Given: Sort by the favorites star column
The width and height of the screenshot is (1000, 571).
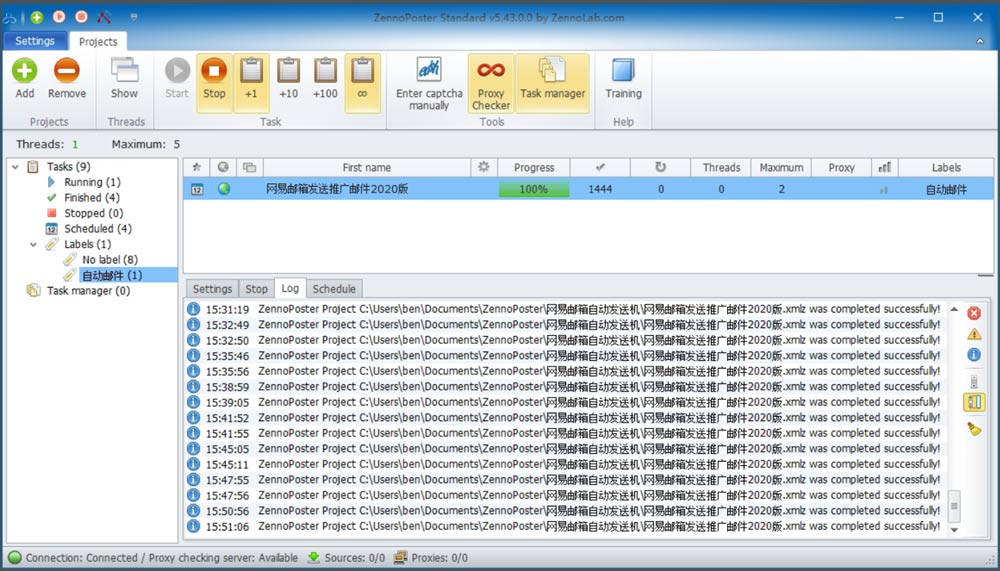Looking at the screenshot, I should coord(197,167).
